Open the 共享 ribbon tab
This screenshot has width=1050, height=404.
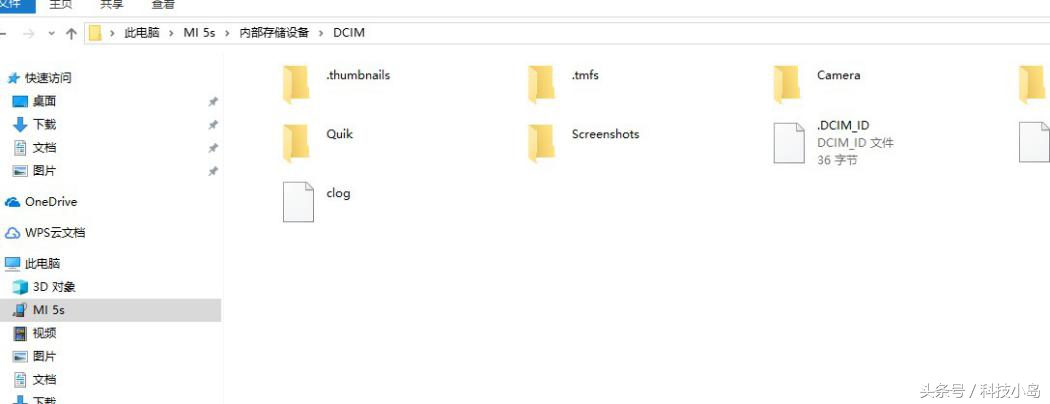pos(111,5)
